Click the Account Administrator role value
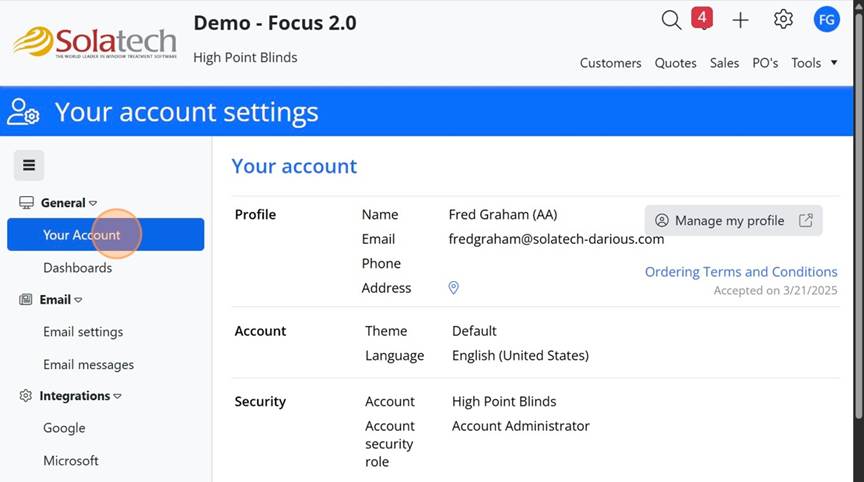The width and height of the screenshot is (864, 482). tap(521, 426)
